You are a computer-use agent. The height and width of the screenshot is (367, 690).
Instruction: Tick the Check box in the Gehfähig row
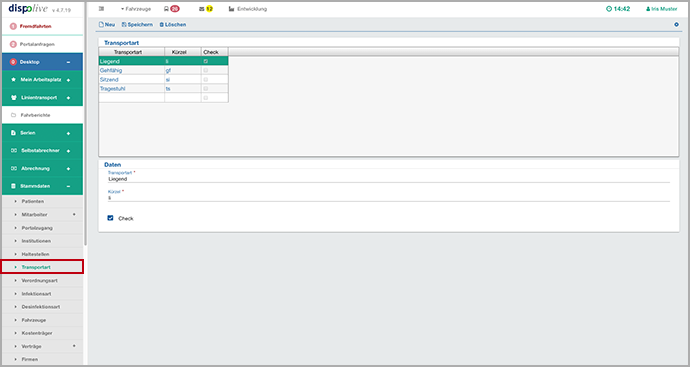[206, 70]
